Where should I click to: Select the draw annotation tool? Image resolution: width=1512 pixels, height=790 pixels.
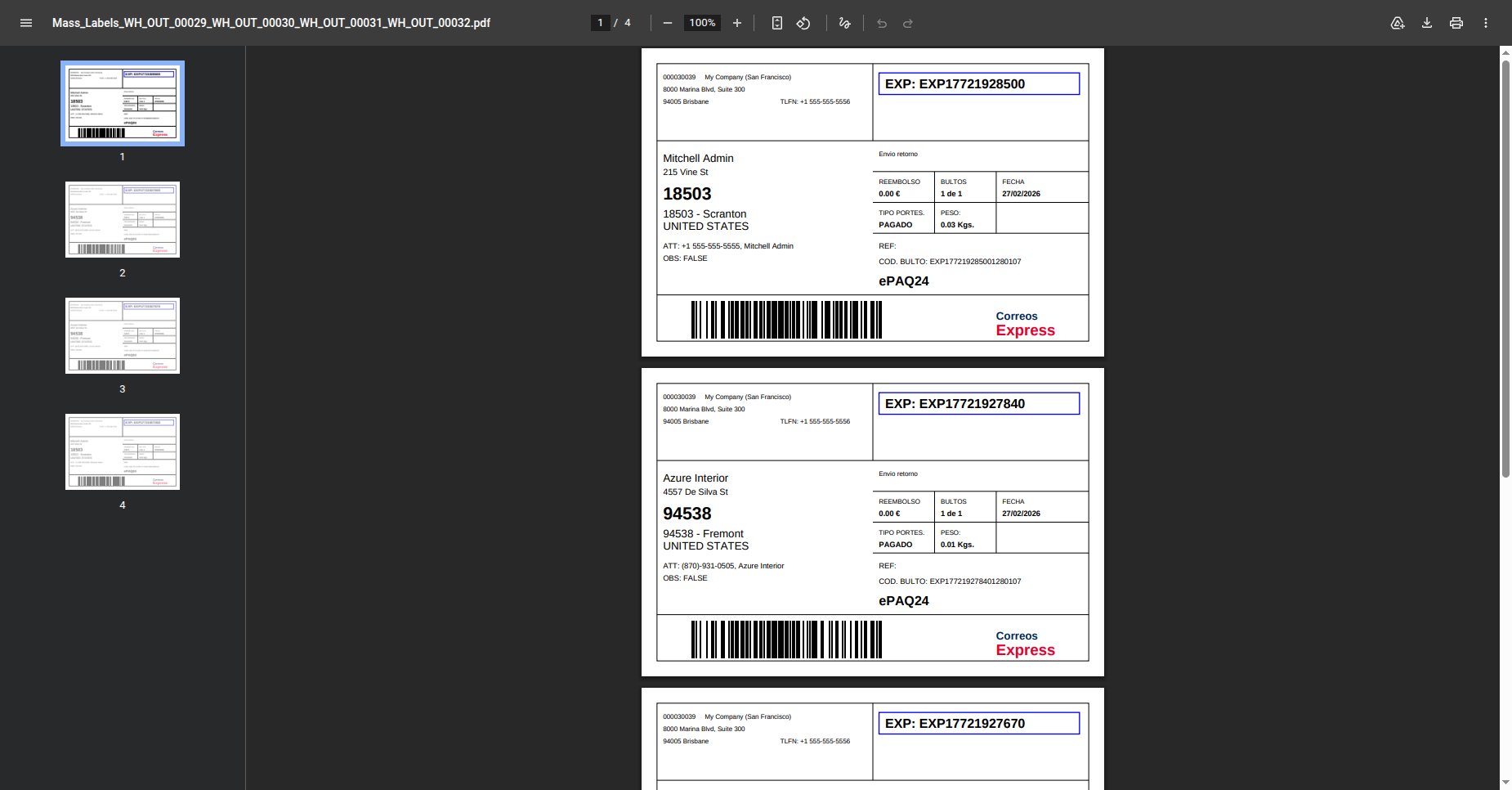pyautogui.click(x=845, y=23)
